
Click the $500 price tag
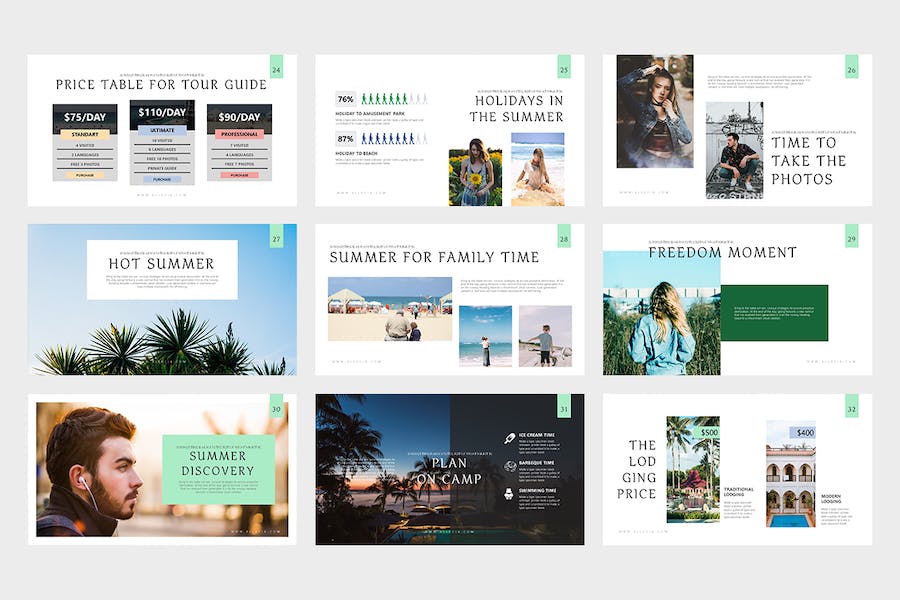pos(708,432)
